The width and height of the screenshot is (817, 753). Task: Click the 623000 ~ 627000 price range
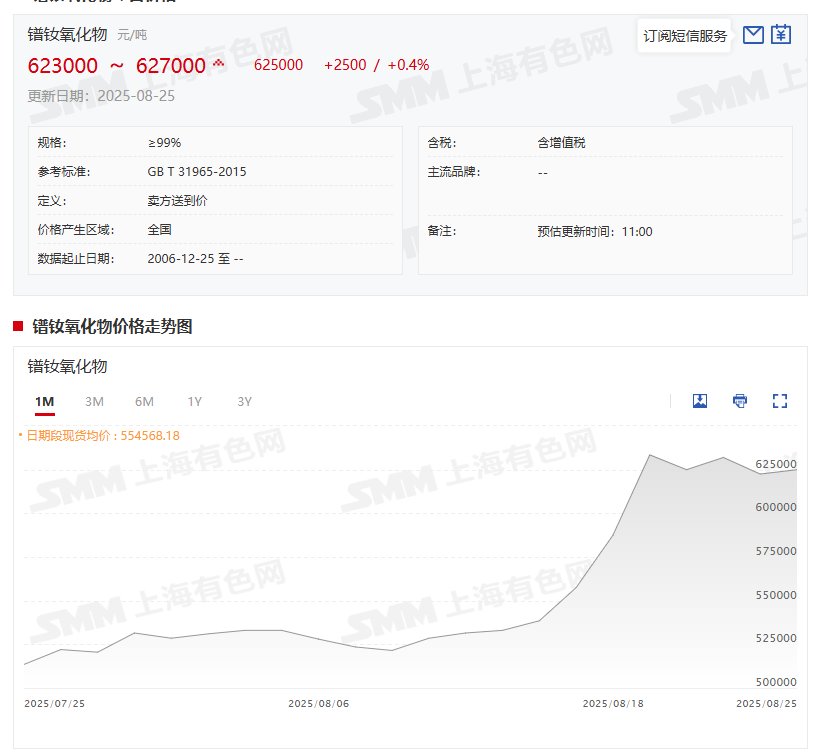pyautogui.click(x=116, y=66)
